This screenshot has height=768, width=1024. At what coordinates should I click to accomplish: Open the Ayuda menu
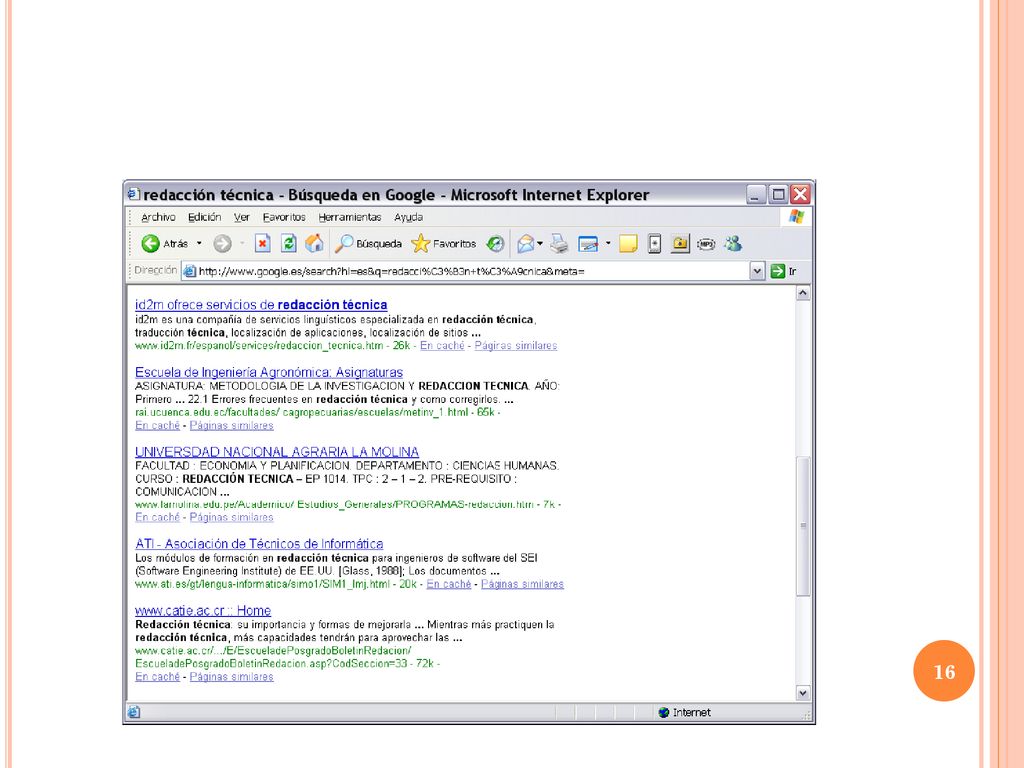[x=408, y=217]
